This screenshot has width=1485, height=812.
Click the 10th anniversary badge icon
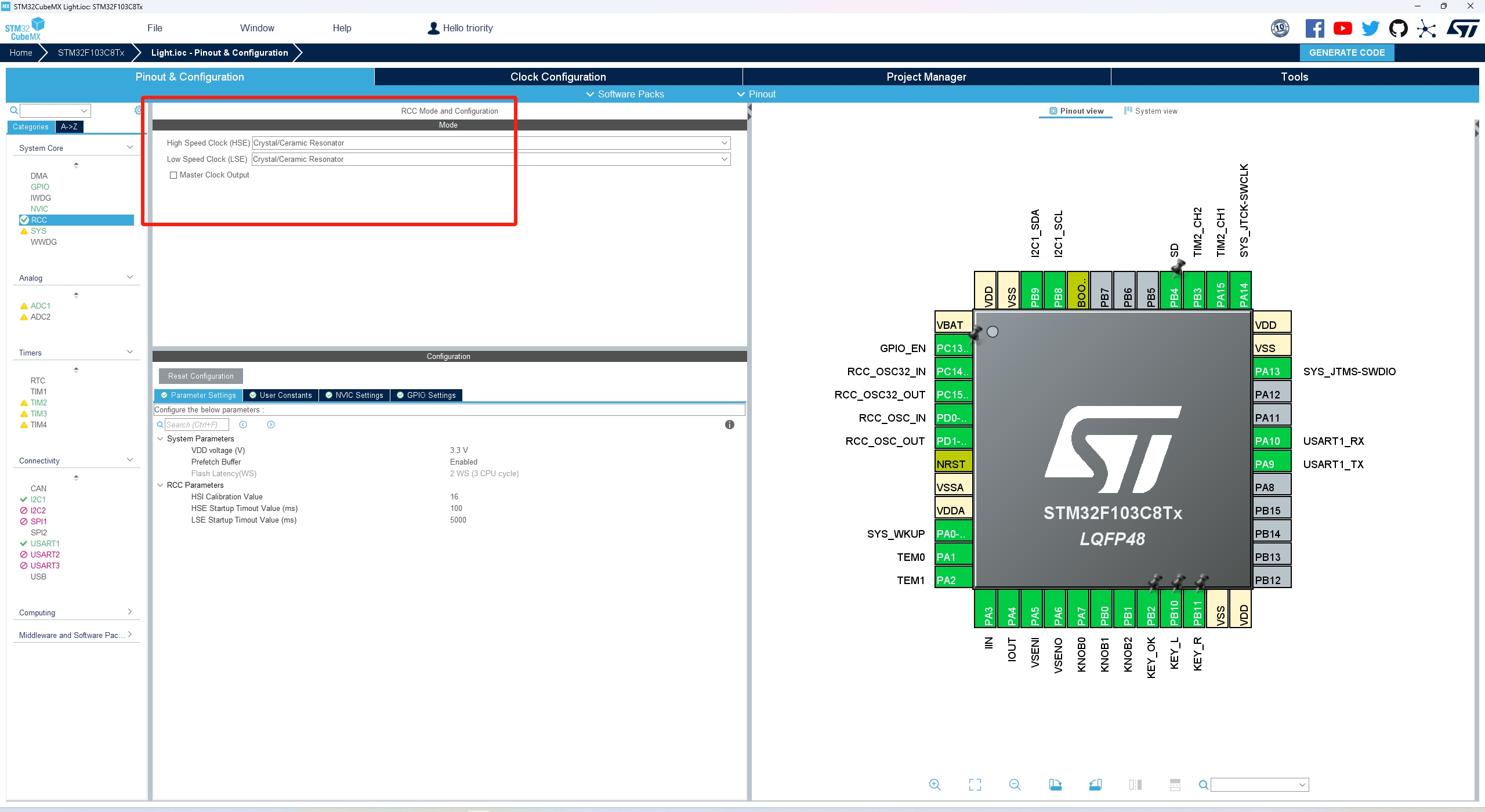1280,28
